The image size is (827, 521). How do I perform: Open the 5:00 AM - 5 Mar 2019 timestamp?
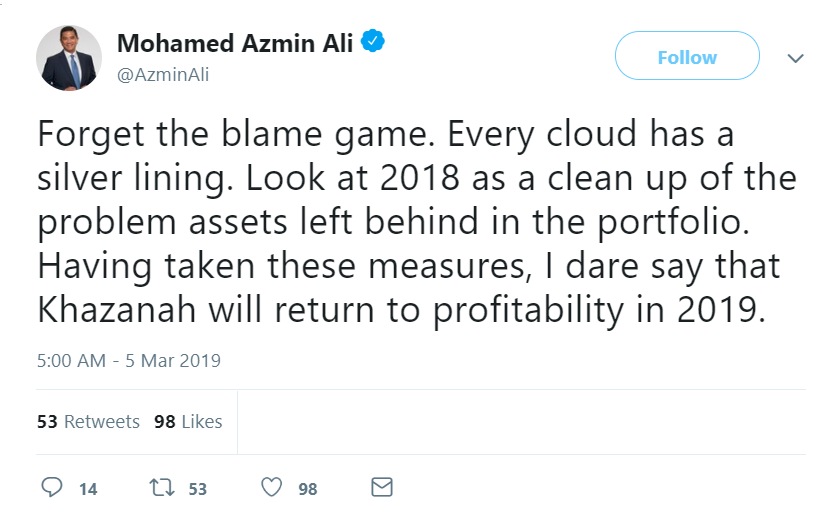[x=129, y=360]
